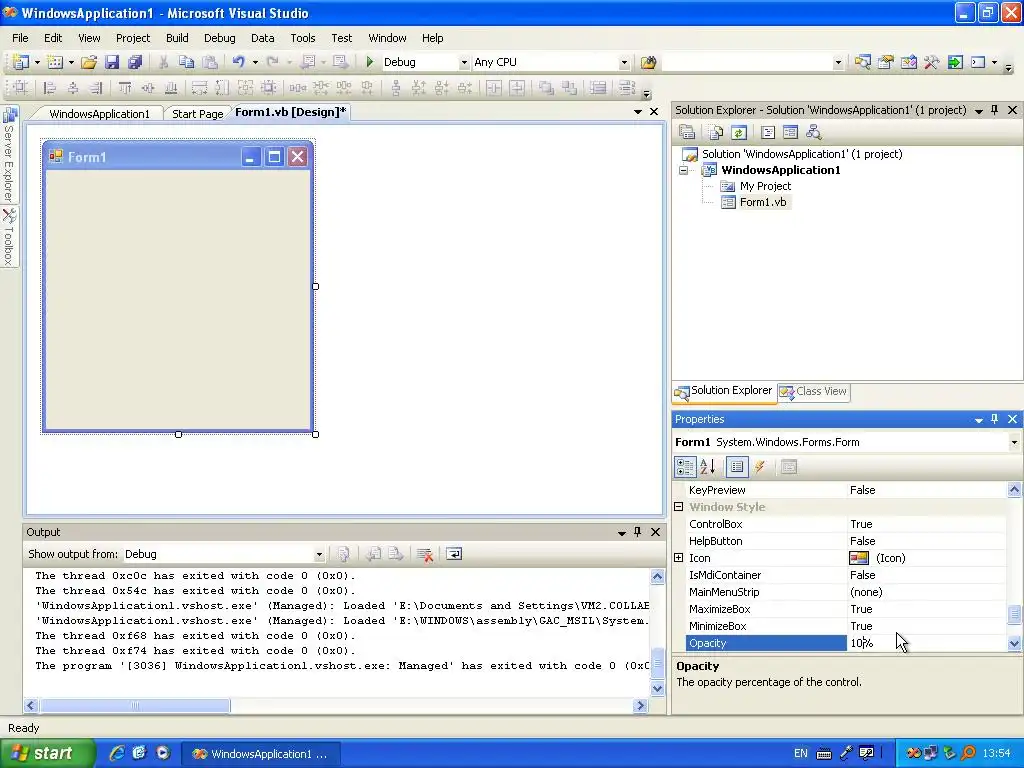The image size is (1024, 768).
Task: Open the Form1 object selector dropdown
Action: point(1014,442)
